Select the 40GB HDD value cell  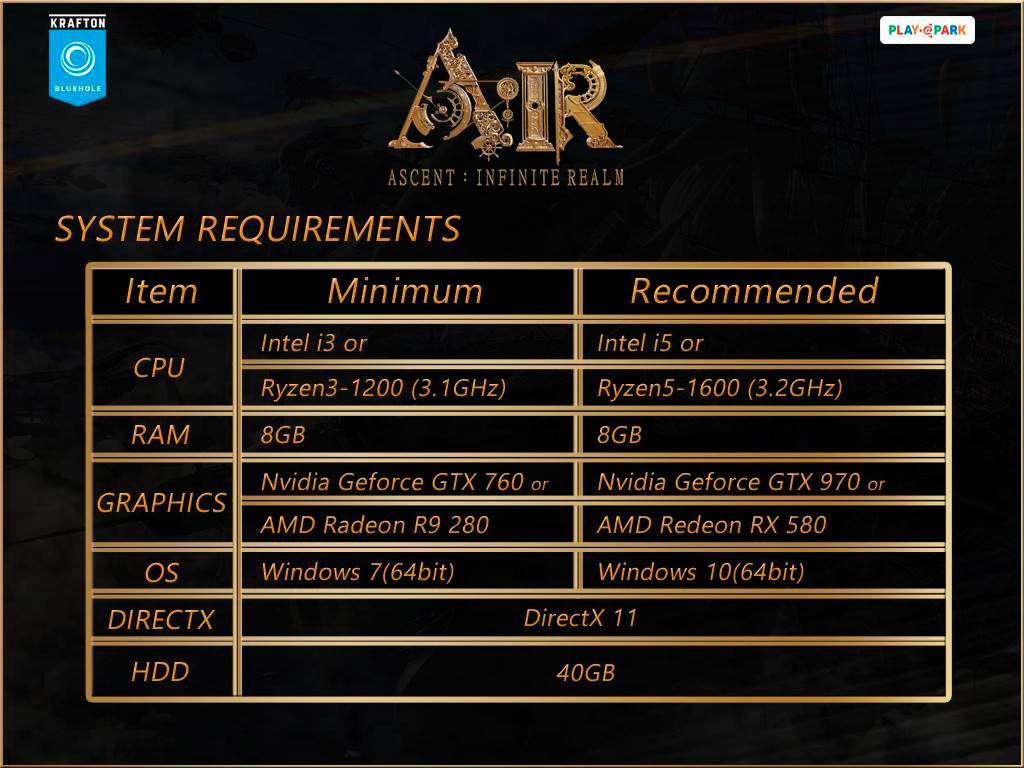[585, 673]
